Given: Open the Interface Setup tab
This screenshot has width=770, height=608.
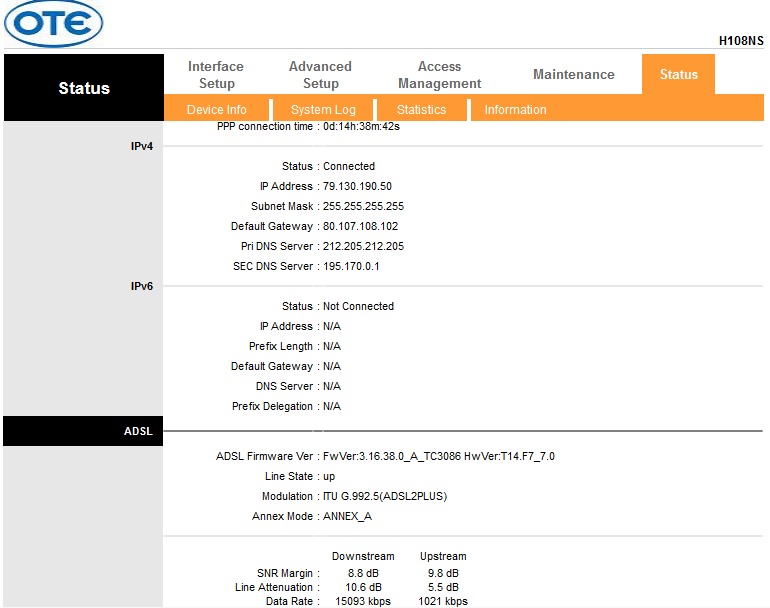Looking at the screenshot, I should (x=216, y=75).
